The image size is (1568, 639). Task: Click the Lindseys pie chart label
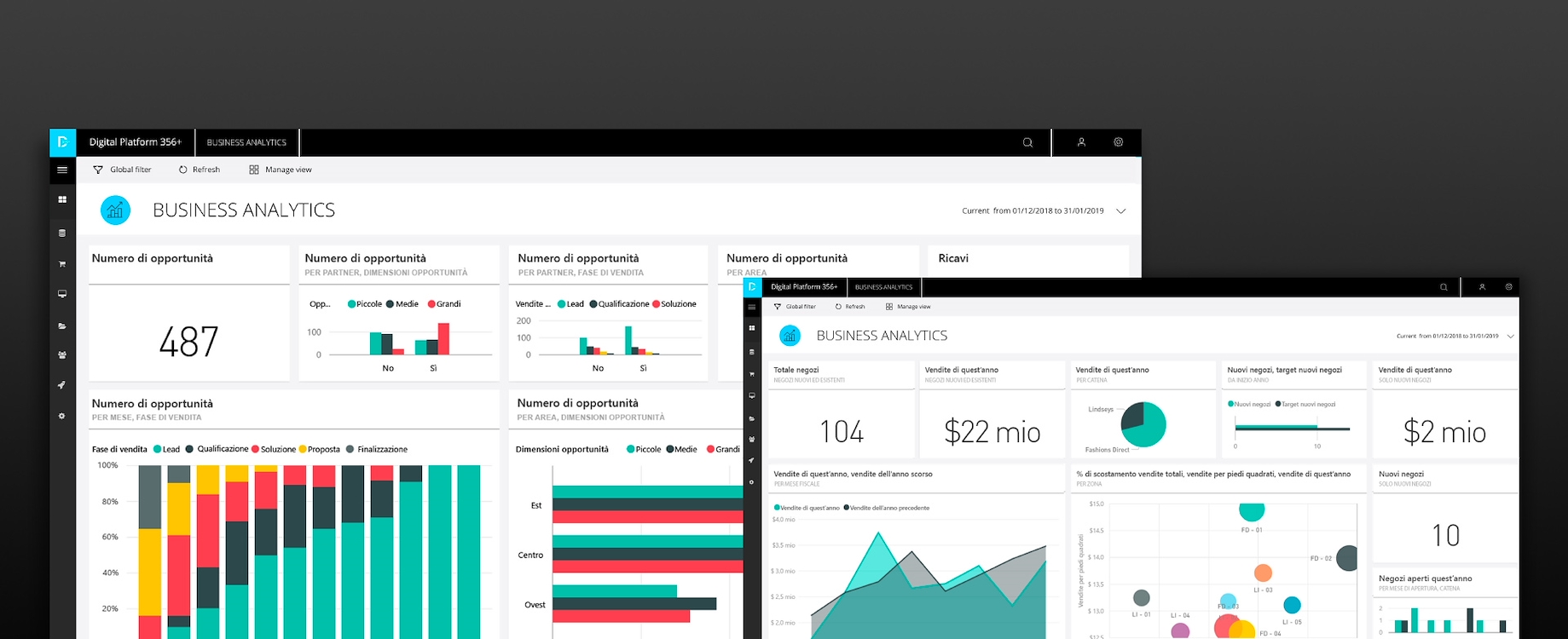[1101, 409]
